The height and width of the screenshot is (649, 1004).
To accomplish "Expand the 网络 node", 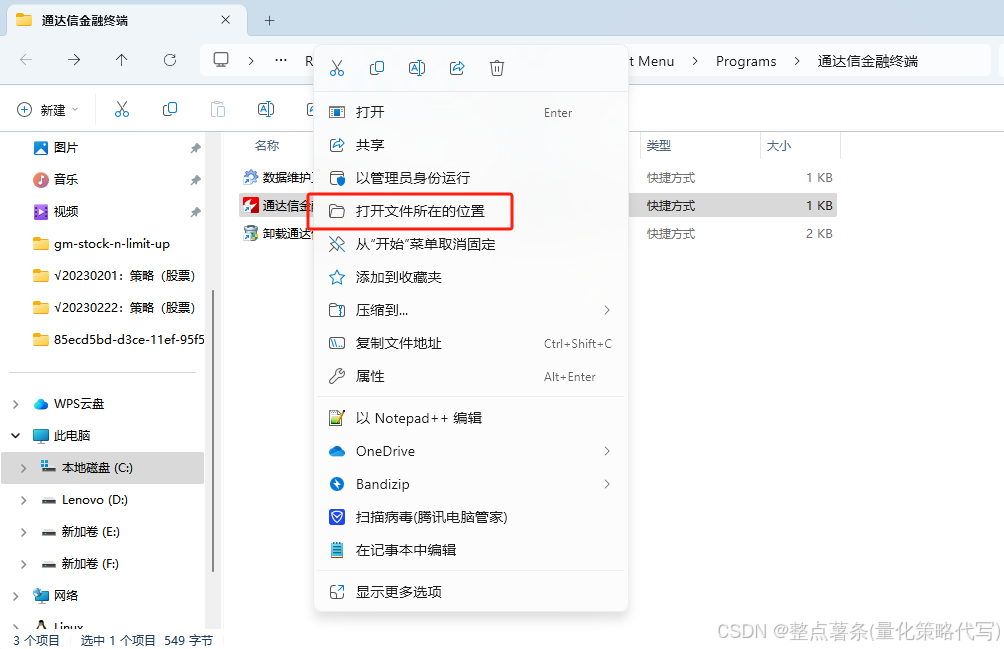I will [x=16, y=596].
